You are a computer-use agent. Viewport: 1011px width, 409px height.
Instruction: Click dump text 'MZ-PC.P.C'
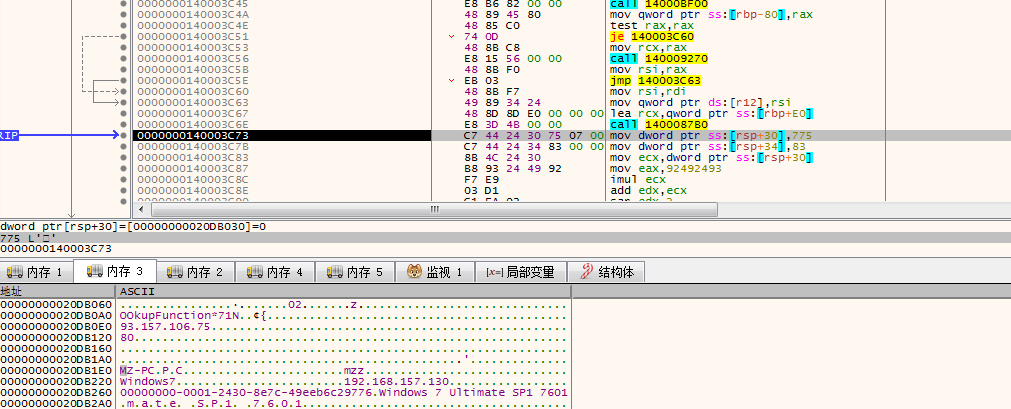tap(152, 370)
